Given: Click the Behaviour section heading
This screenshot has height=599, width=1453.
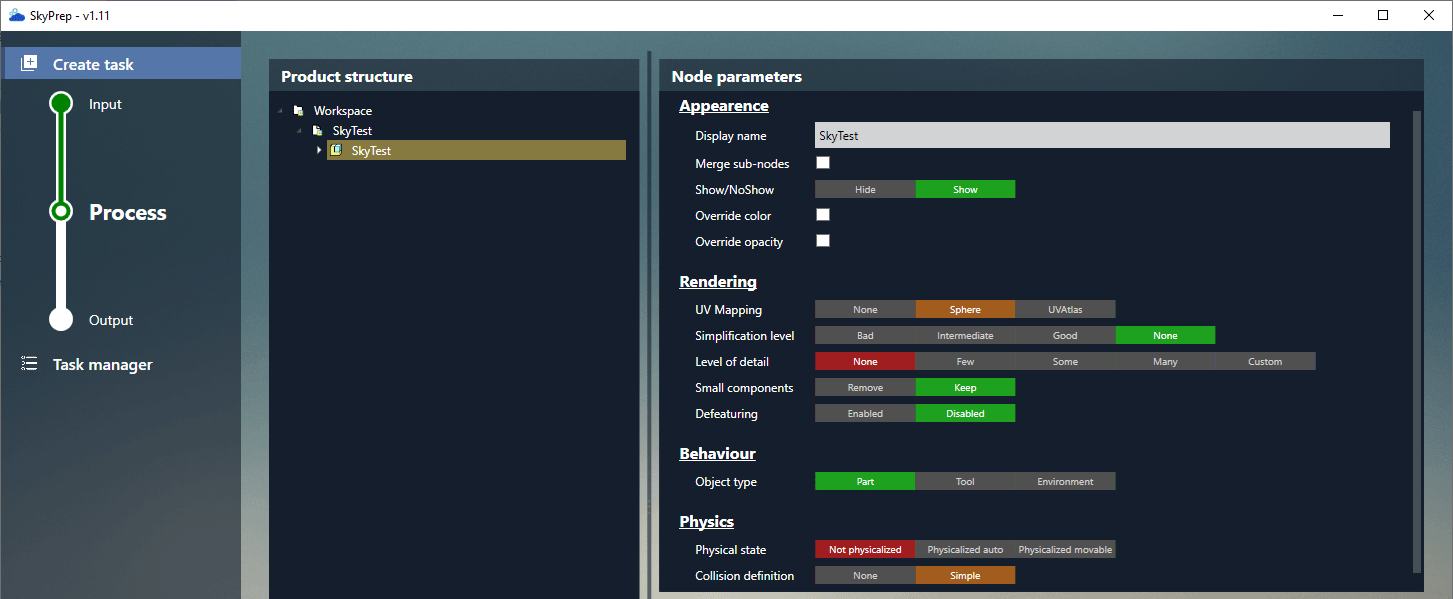Looking at the screenshot, I should (717, 454).
